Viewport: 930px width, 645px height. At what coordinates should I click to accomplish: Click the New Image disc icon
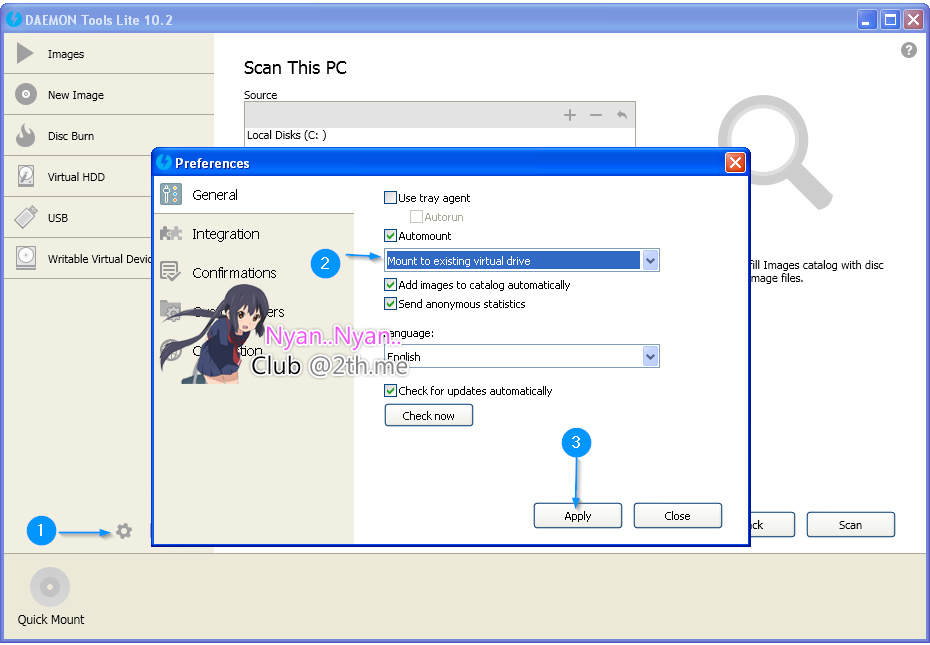pos(26,94)
